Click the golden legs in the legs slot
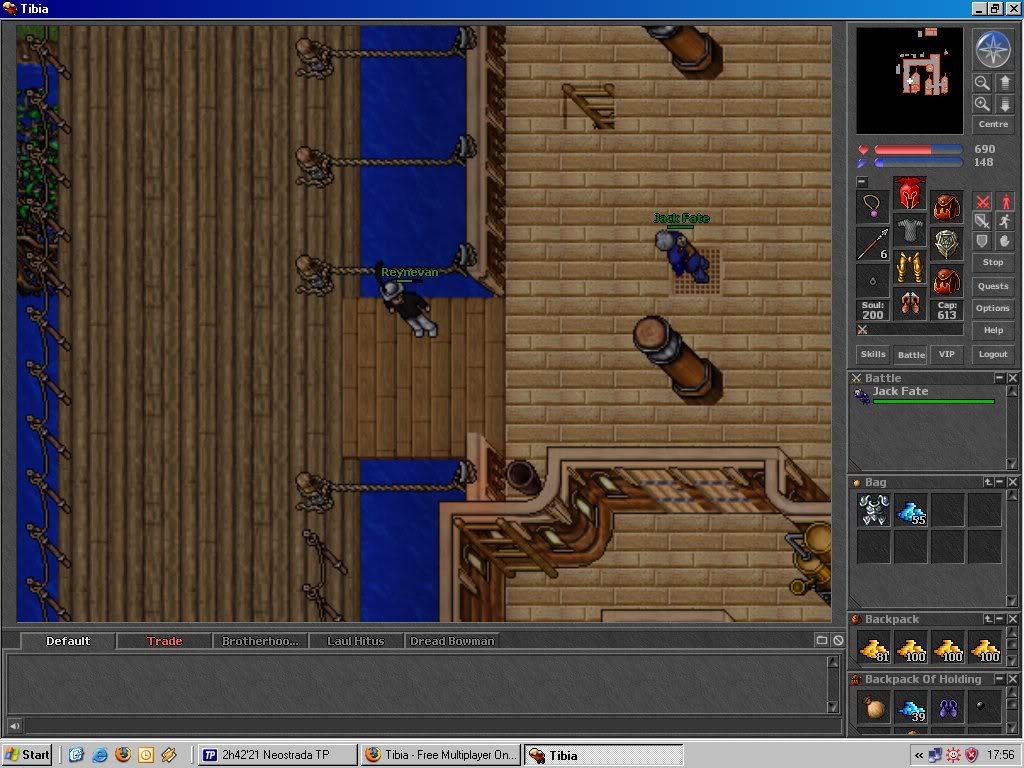1024x768 pixels. [909, 267]
